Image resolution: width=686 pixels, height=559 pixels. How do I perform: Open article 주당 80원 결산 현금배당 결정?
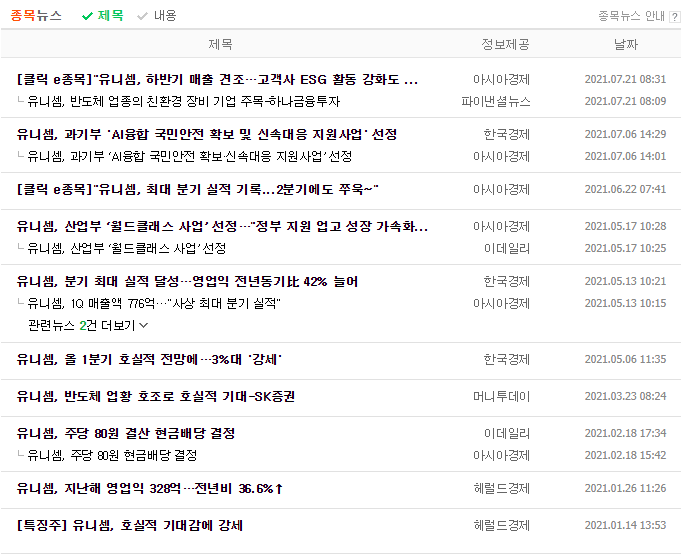(x=126, y=433)
